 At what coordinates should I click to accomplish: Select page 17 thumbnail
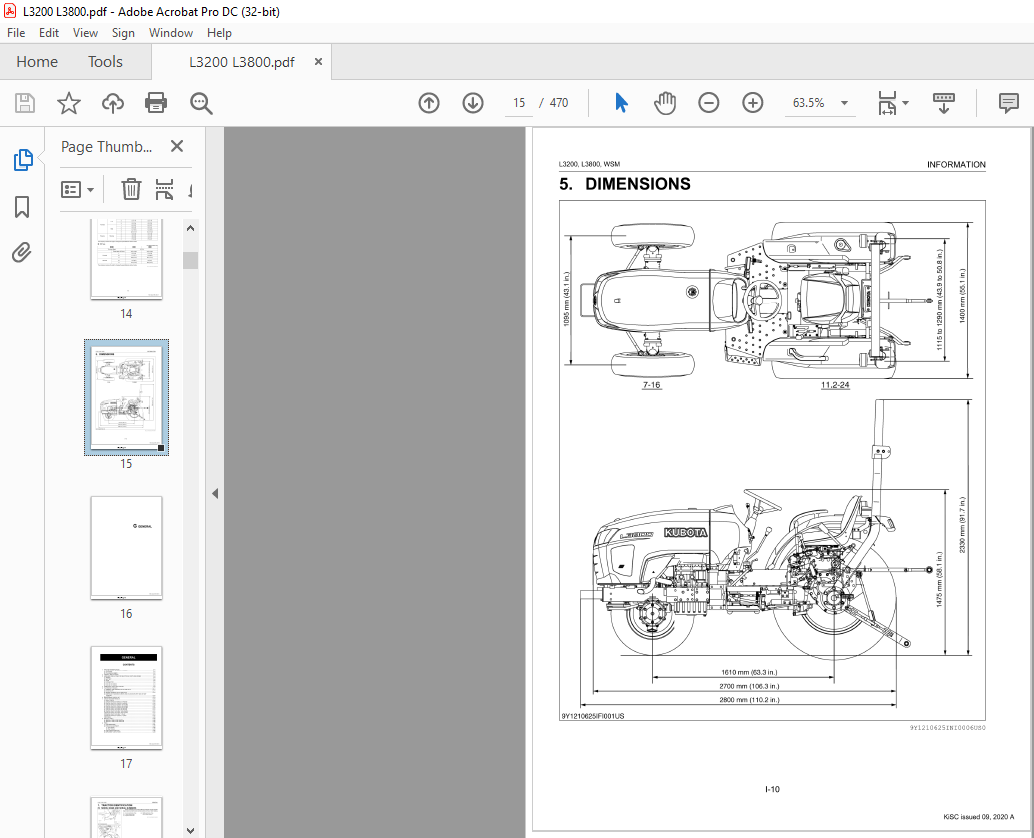[x=127, y=698]
